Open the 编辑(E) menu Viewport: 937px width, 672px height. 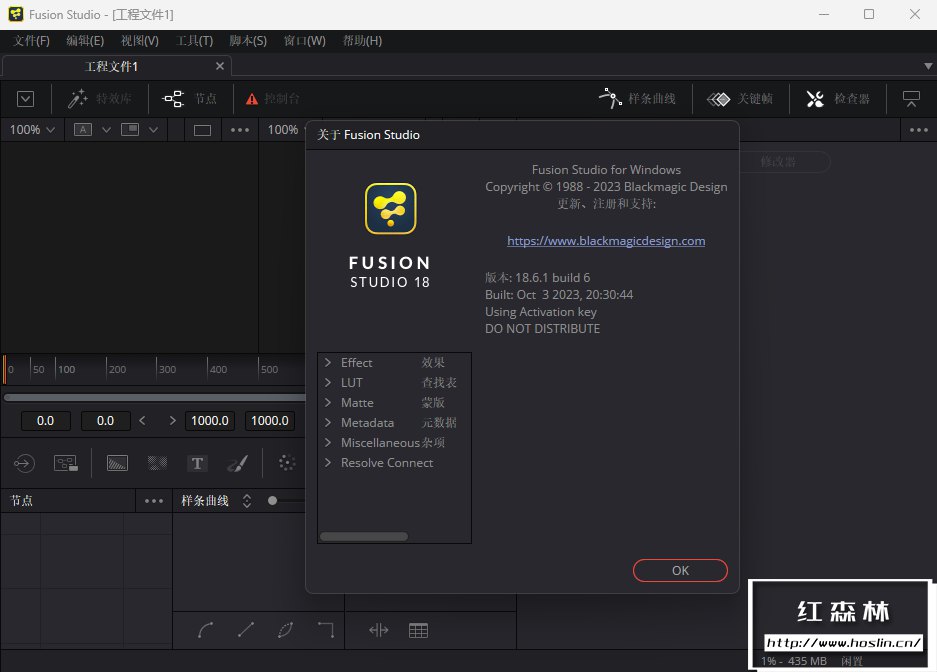(85, 41)
